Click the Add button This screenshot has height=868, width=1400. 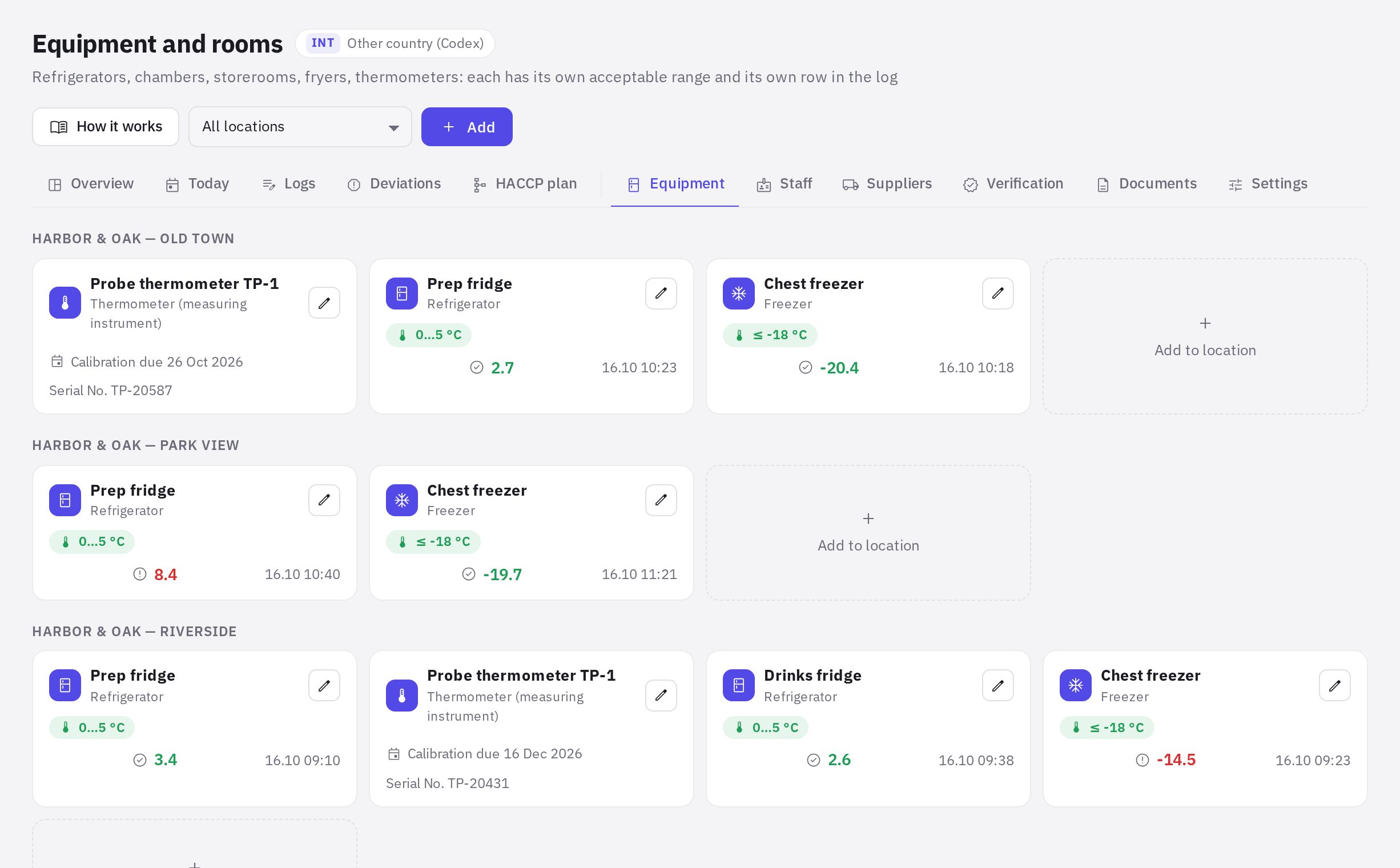tap(466, 127)
